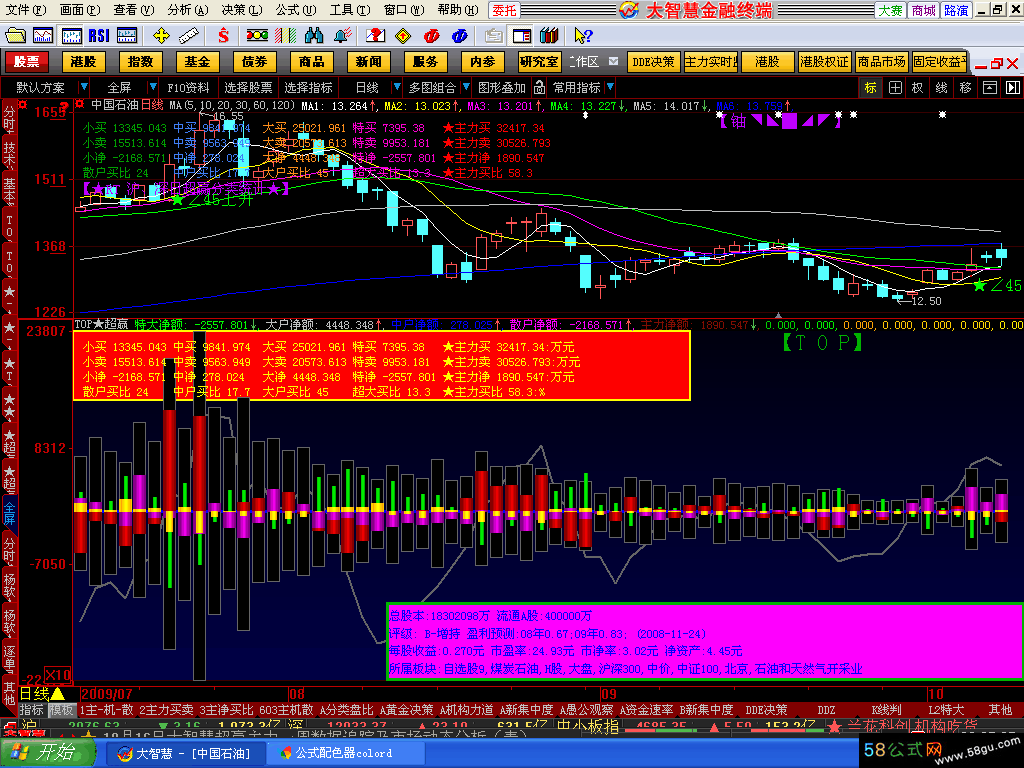Image resolution: width=1024 pixels, height=768 pixels.
Task: Open the 分析(A) menu
Action: pos(187,10)
